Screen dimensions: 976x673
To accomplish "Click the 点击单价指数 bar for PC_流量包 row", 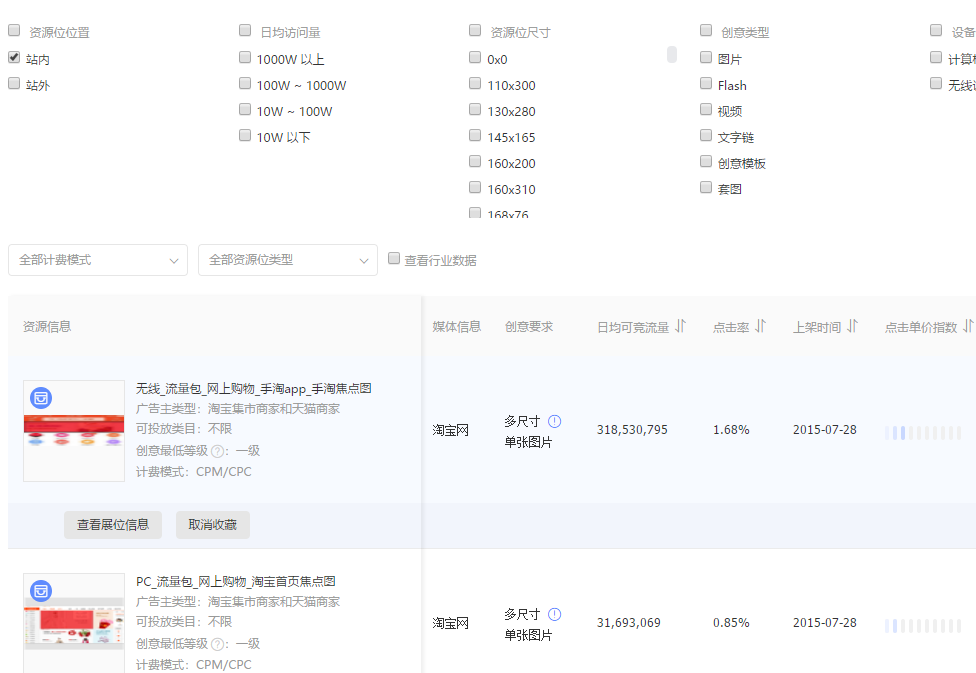I will pyautogui.click(x=922, y=626).
